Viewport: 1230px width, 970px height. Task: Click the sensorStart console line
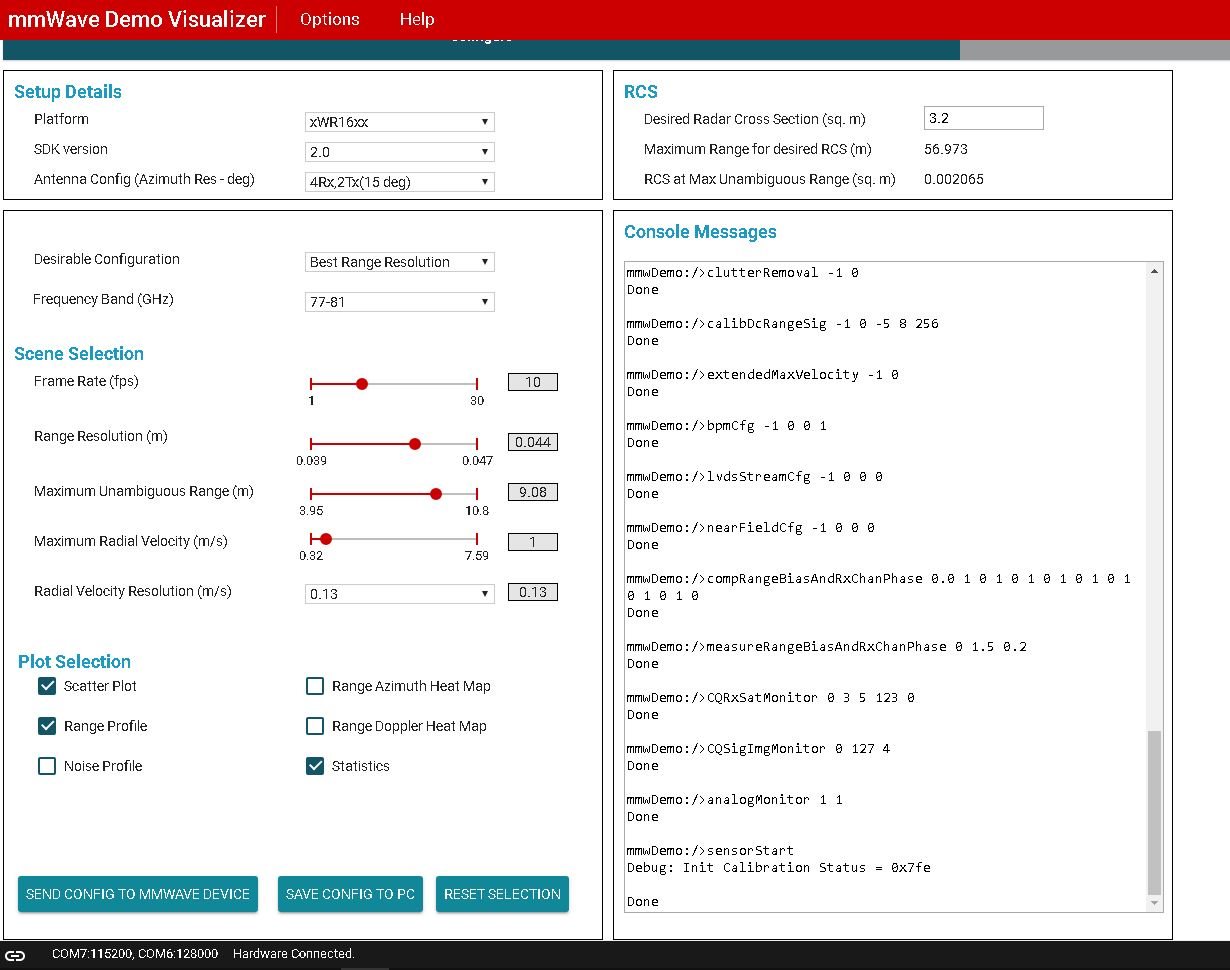tap(710, 850)
